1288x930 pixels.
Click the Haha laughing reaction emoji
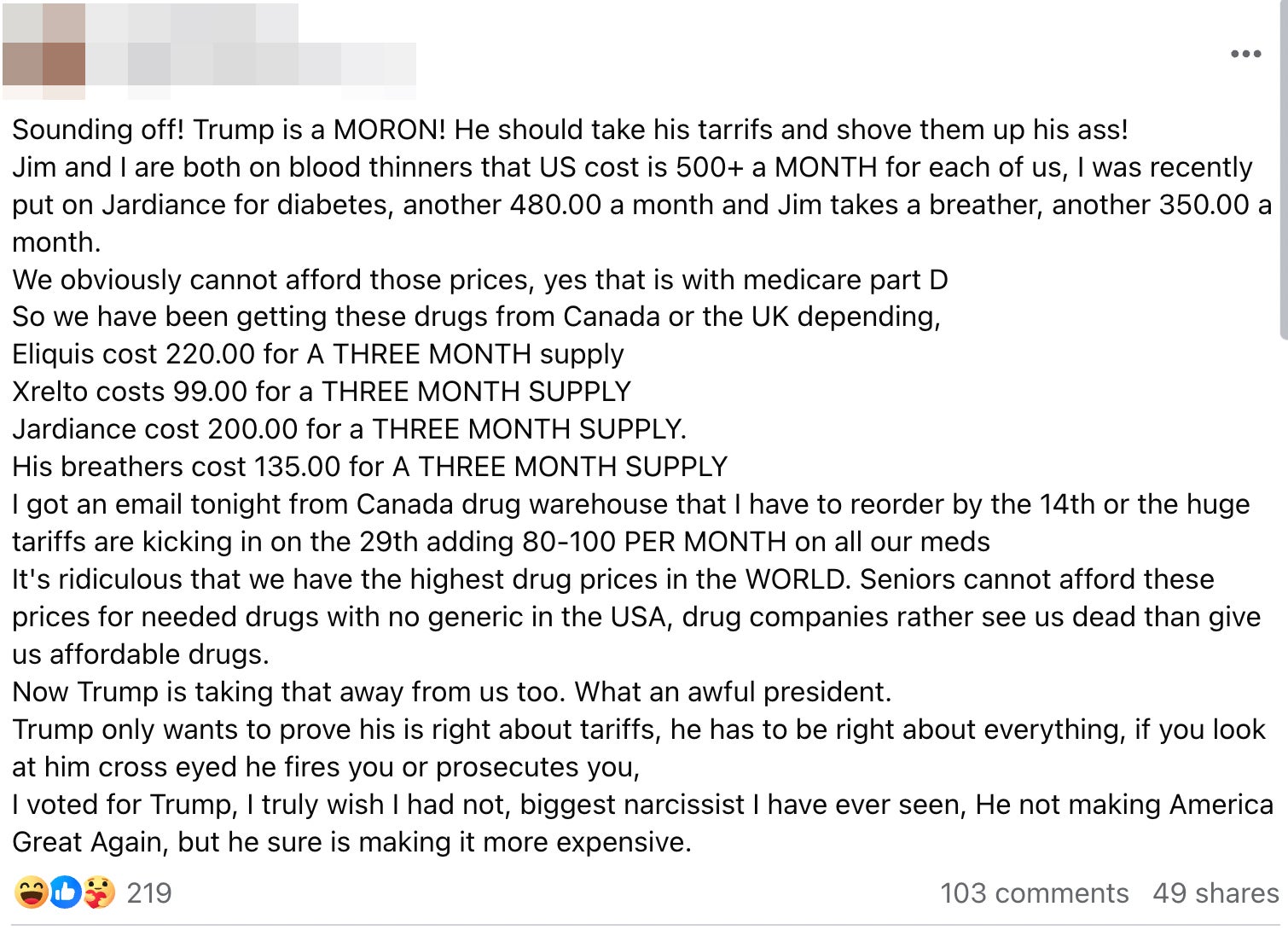coord(31,892)
